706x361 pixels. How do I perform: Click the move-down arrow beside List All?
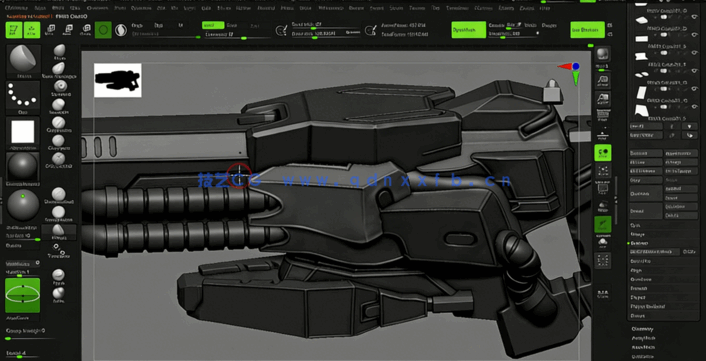[689, 126]
